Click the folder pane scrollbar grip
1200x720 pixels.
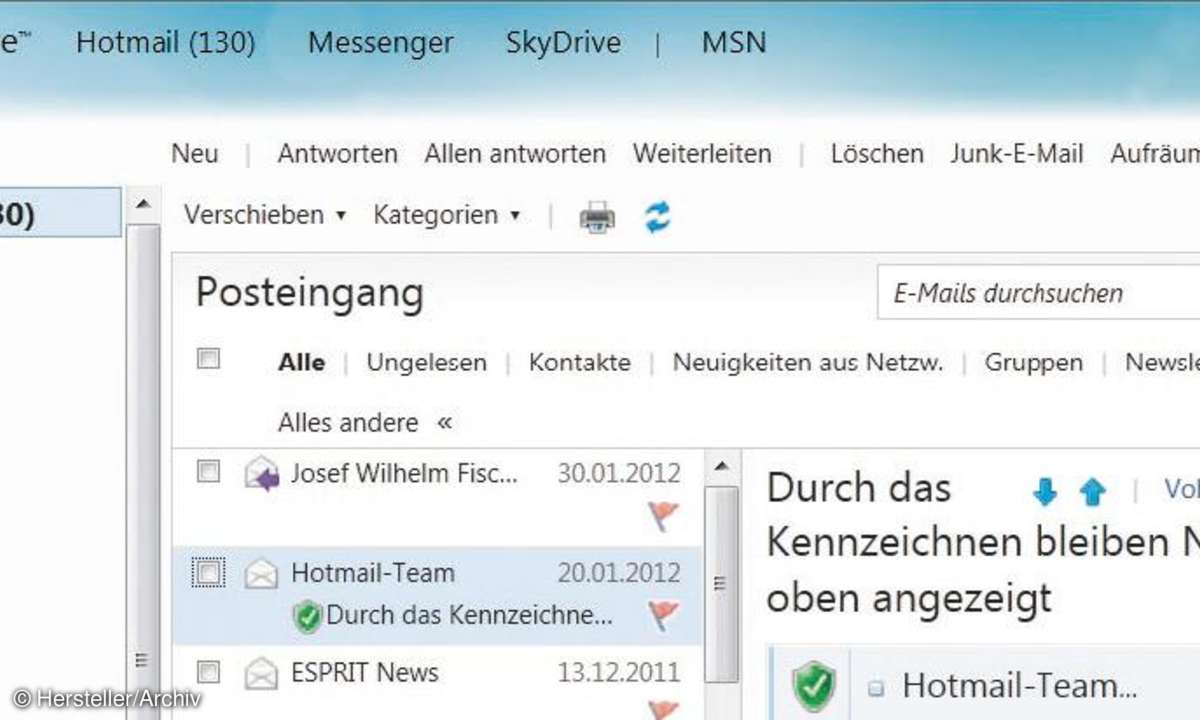[142, 660]
